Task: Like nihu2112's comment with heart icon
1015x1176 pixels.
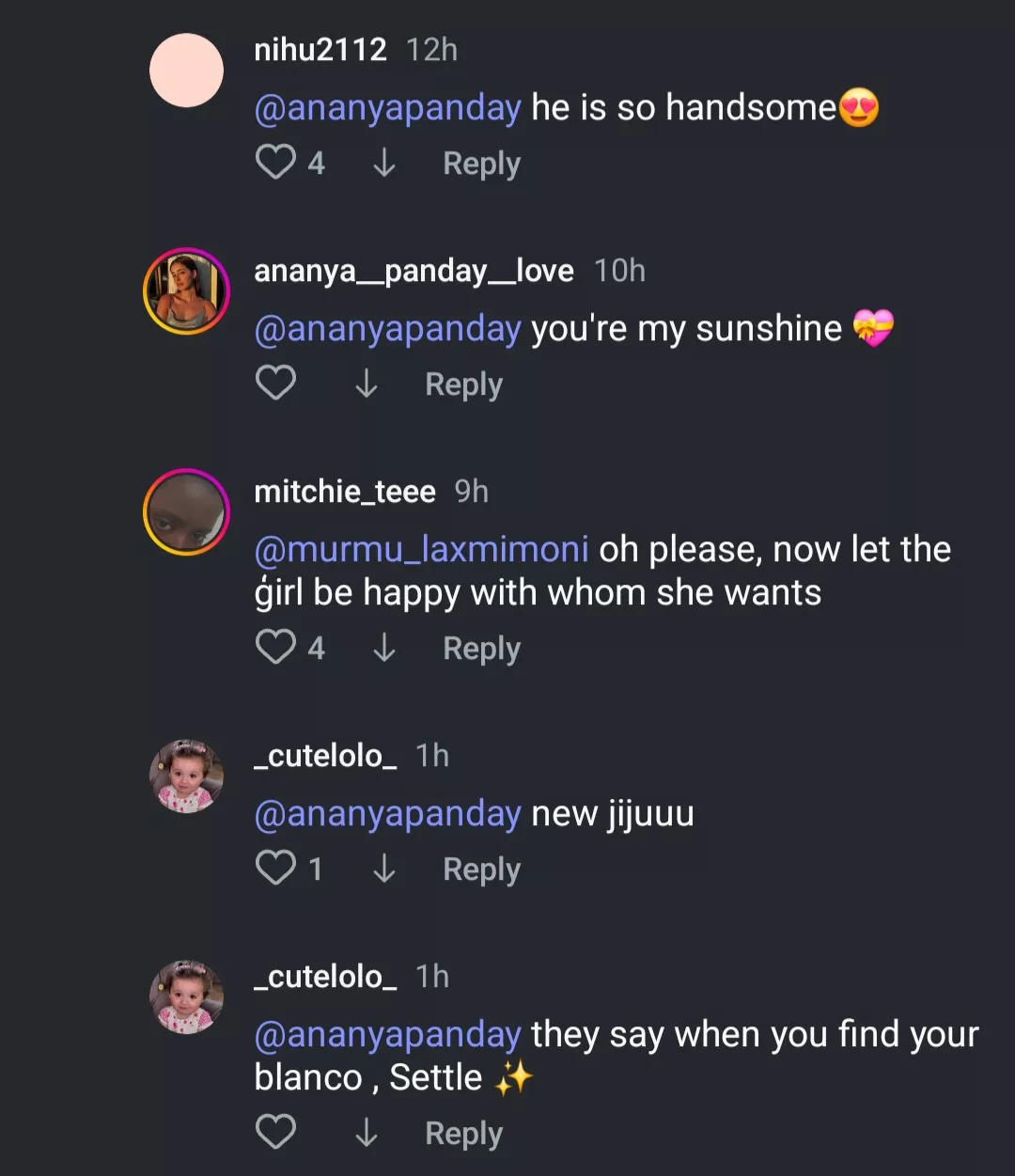Action: 275,163
